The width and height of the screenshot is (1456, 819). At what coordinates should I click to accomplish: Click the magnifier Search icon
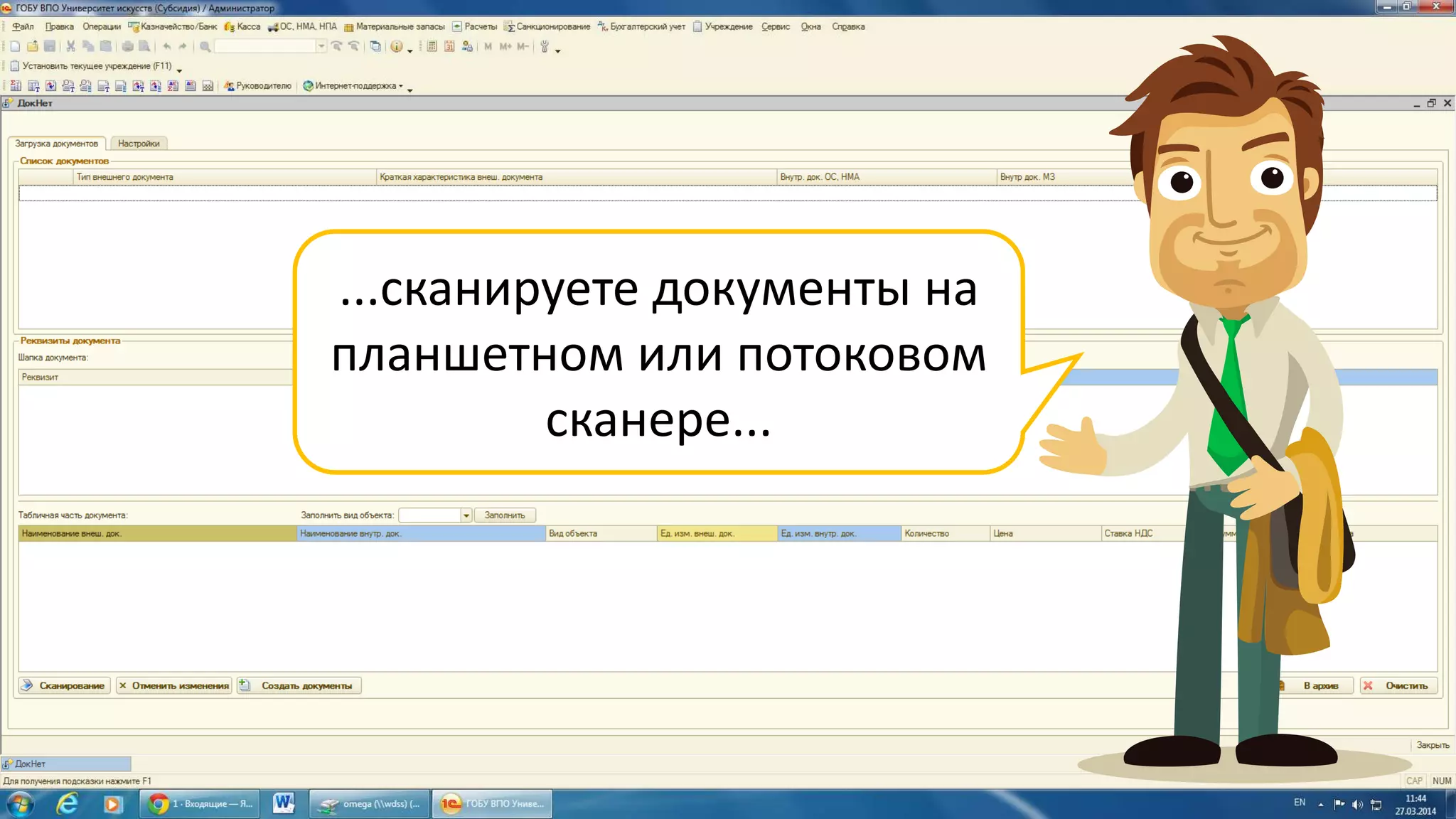pyautogui.click(x=205, y=46)
